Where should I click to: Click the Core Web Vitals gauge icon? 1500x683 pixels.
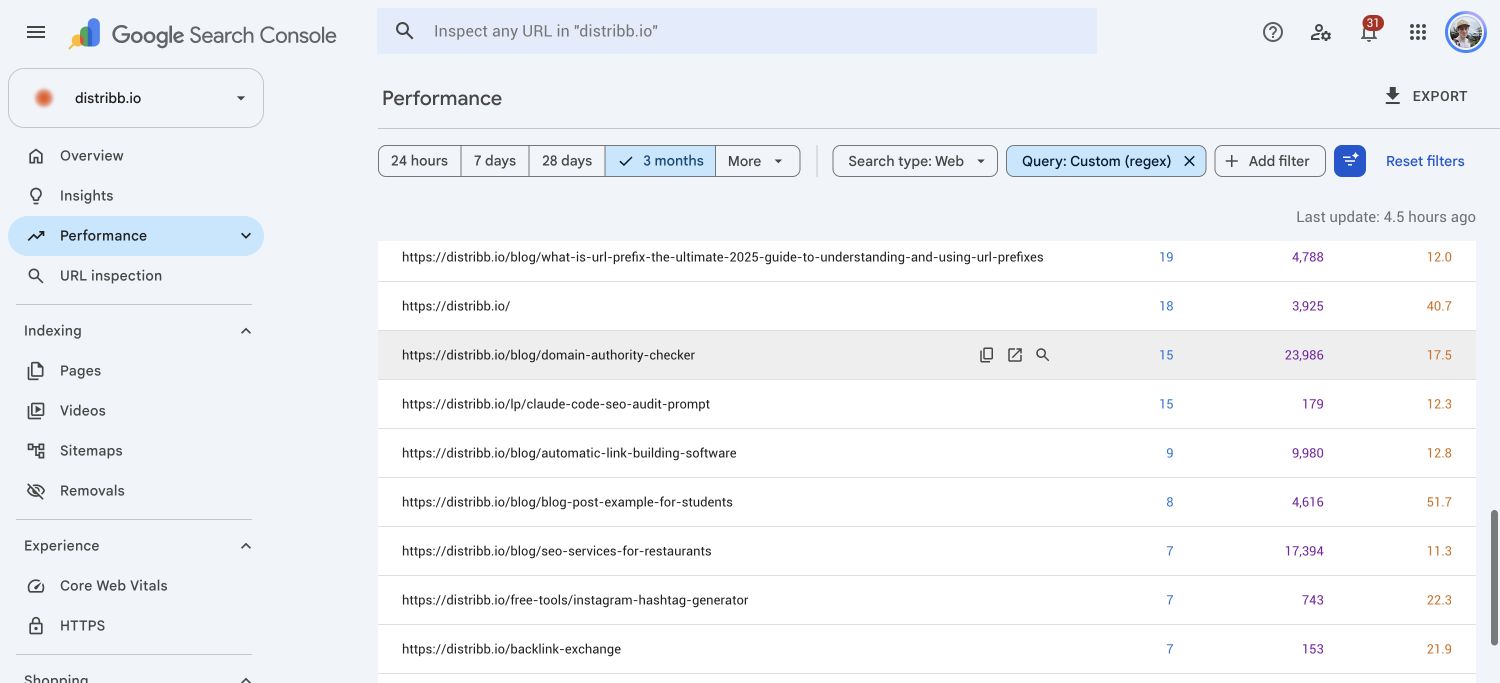tap(36, 586)
